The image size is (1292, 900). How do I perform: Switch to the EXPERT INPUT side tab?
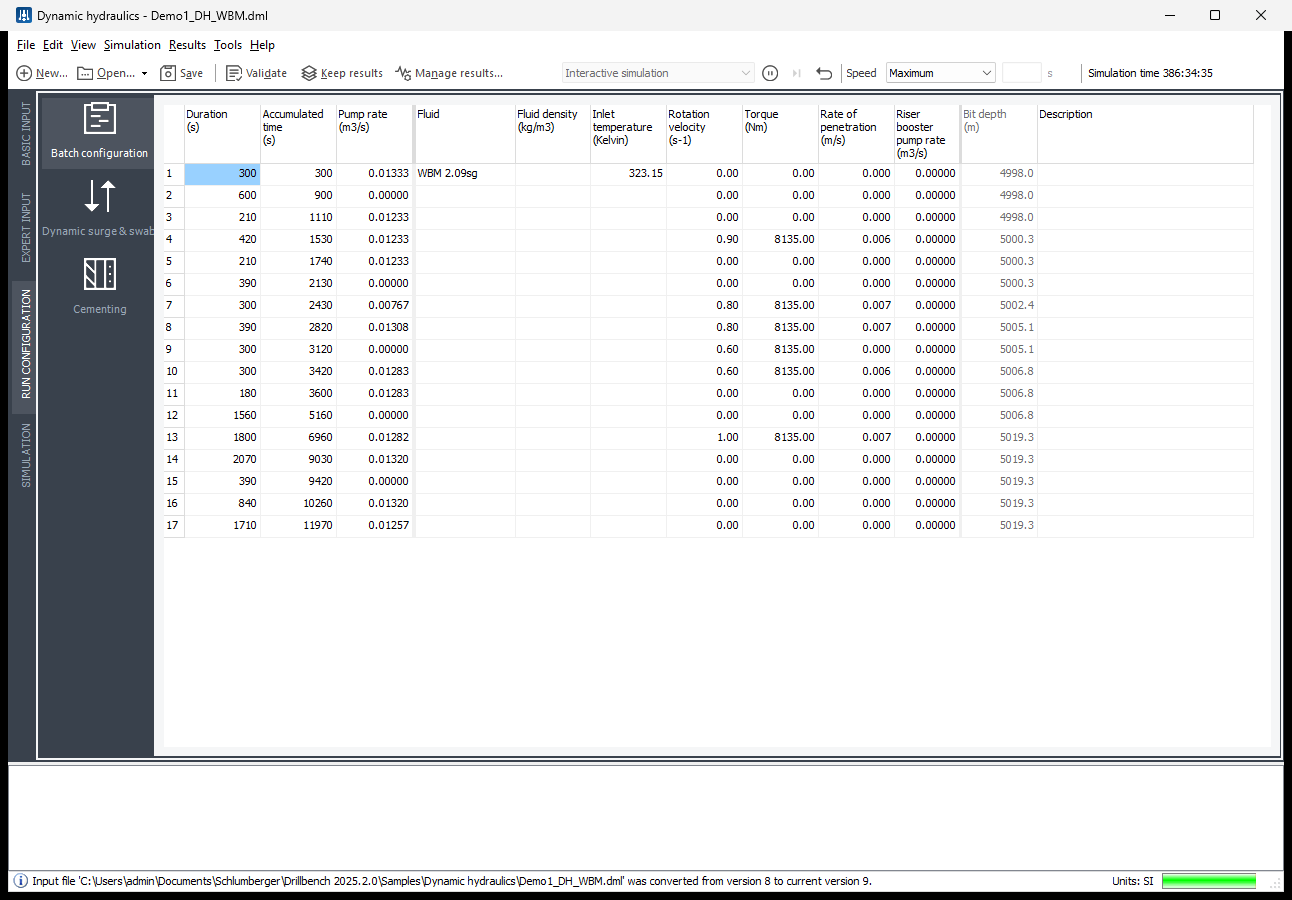(26, 228)
